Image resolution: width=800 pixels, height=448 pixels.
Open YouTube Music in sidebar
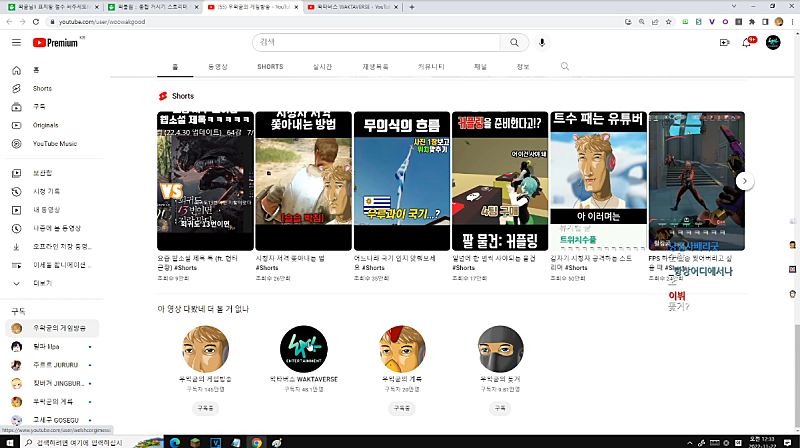point(54,143)
